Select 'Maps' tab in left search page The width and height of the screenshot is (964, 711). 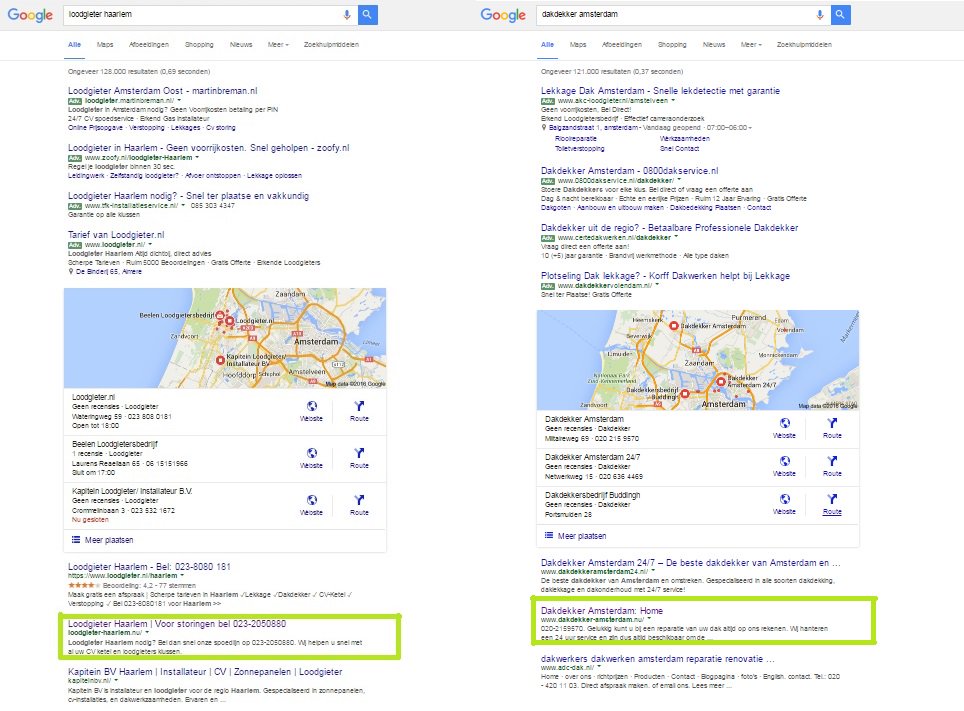(x=105, y=44)
